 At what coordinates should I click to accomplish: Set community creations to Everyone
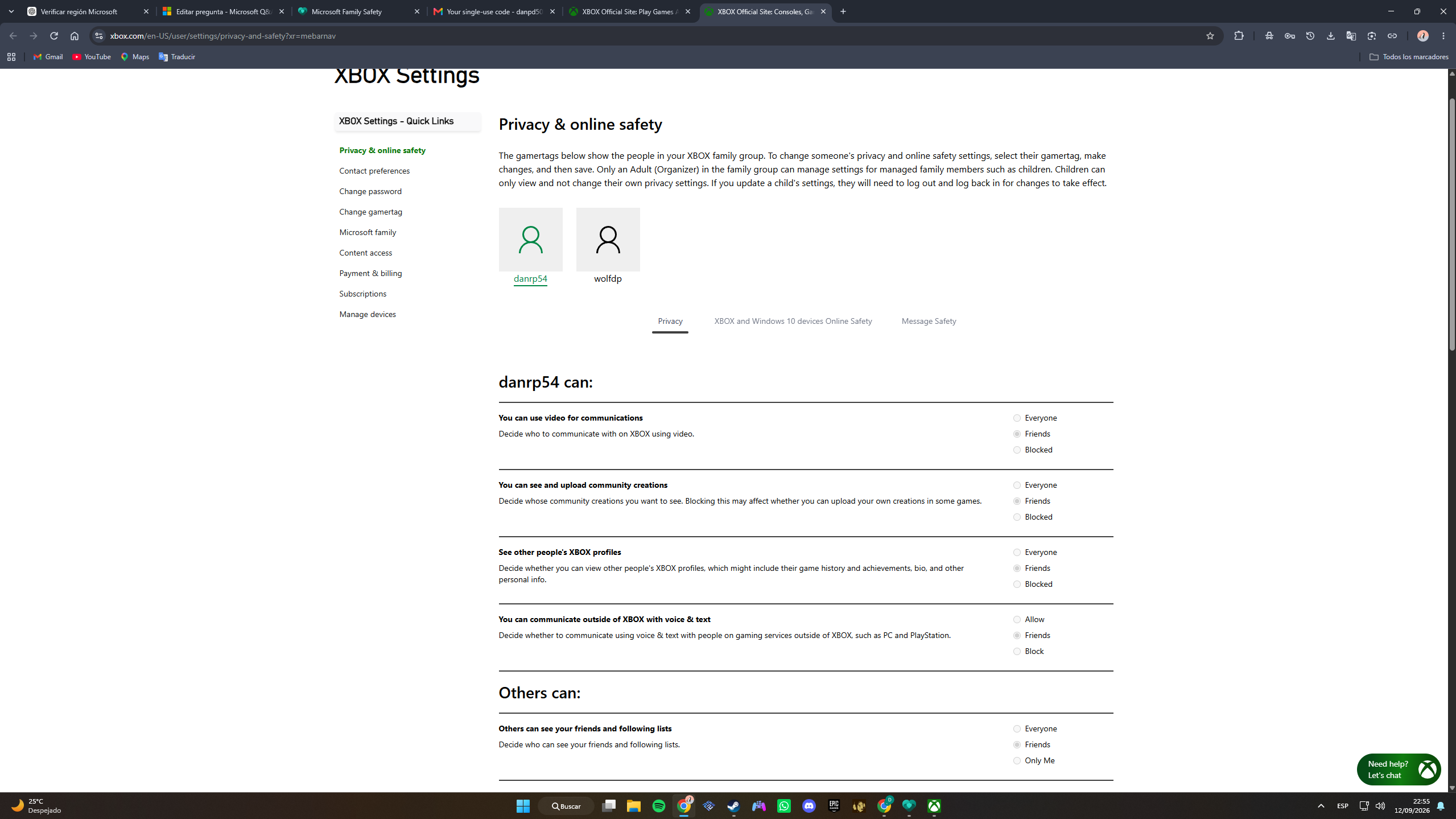pyautogui.click(x=1017, y=485)
